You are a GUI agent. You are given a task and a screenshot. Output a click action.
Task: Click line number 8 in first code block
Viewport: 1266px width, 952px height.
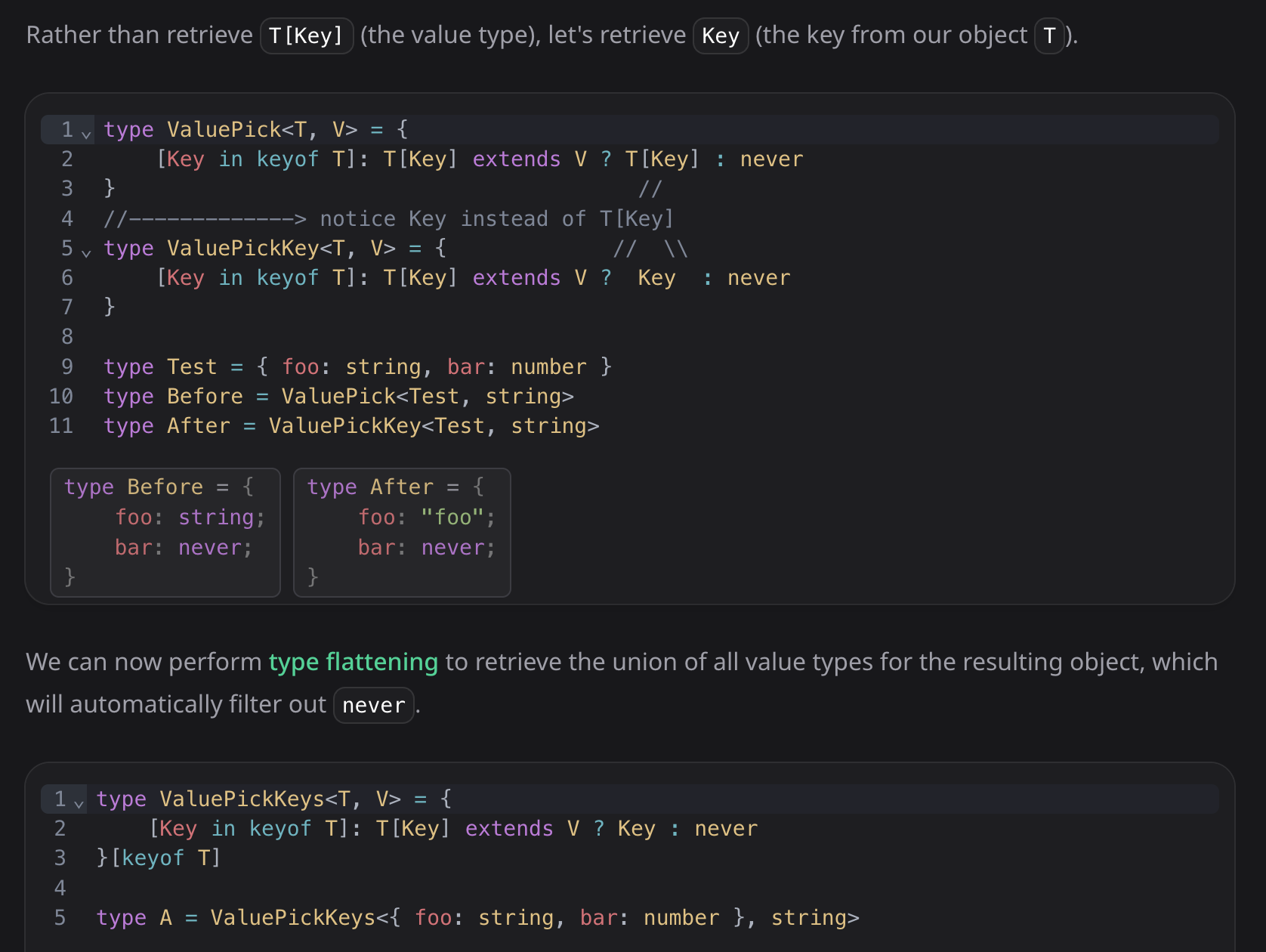click(67, 337)
